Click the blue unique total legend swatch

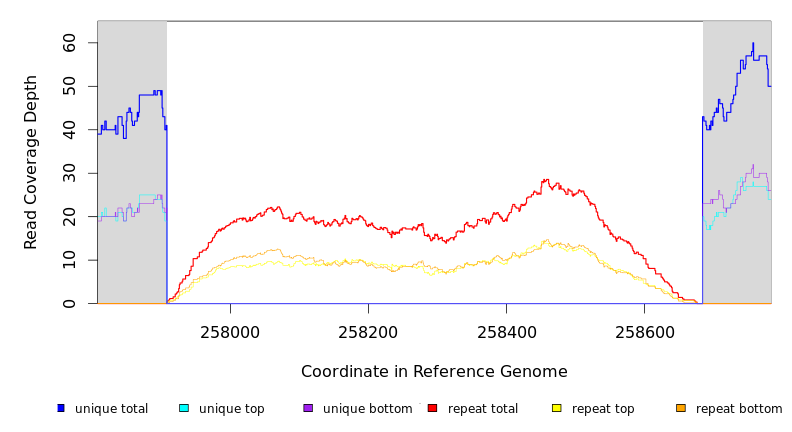[61, 408]
